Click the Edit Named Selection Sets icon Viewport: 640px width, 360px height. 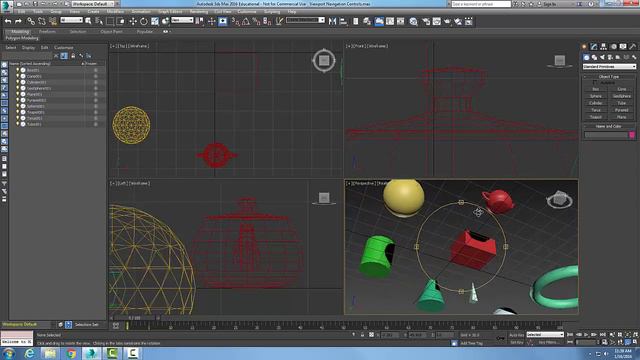click(279, 21)
